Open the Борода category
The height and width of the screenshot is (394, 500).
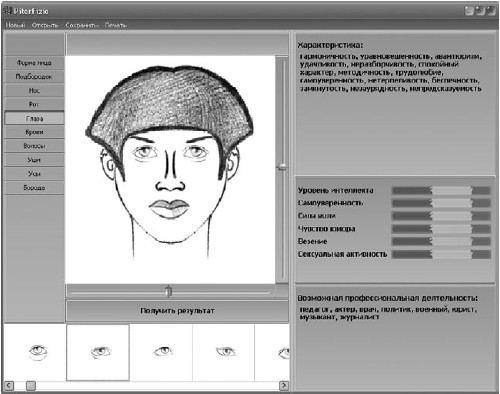point(34,188)
